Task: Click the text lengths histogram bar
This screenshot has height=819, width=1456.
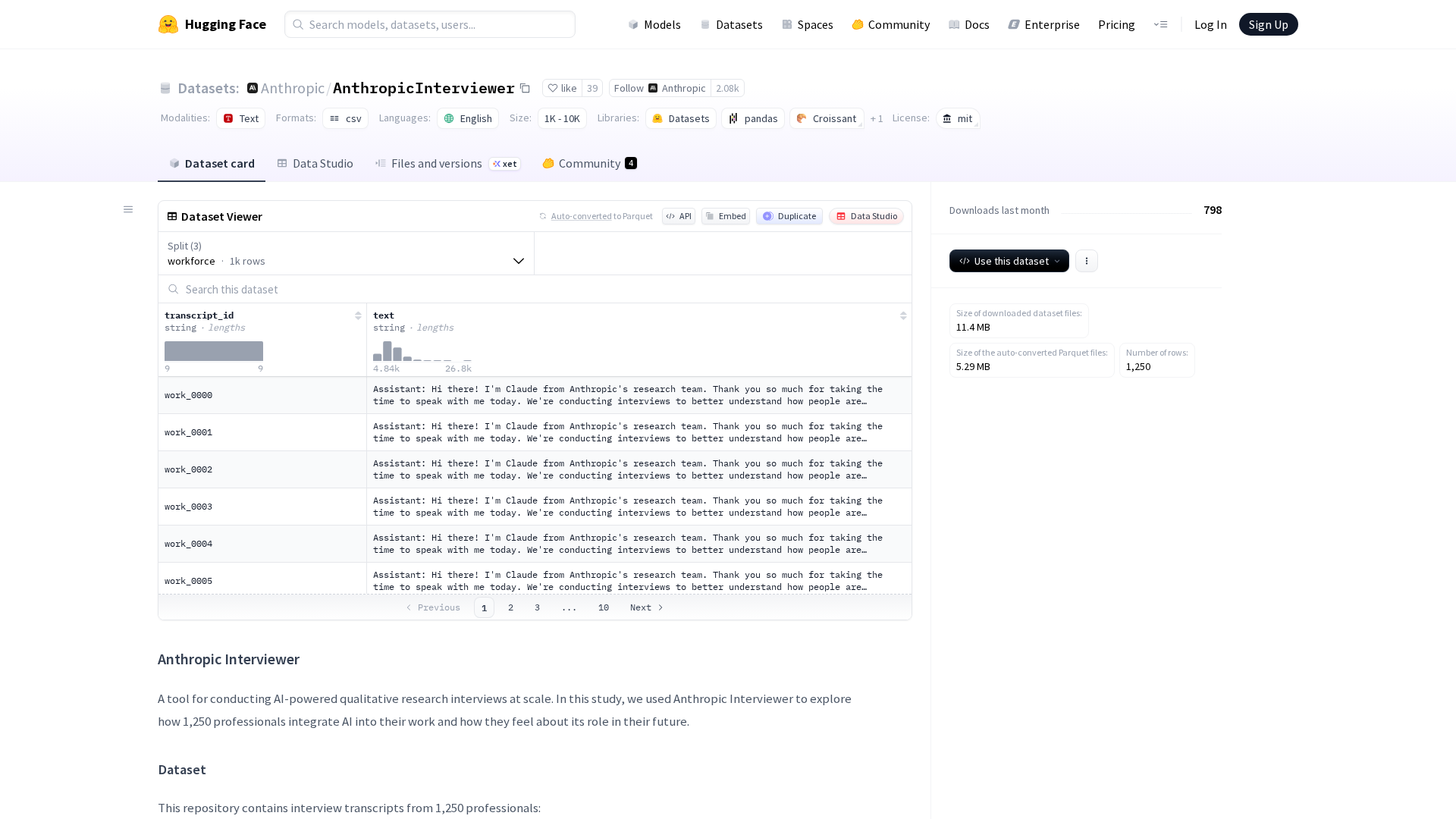Action: (388, 352)
